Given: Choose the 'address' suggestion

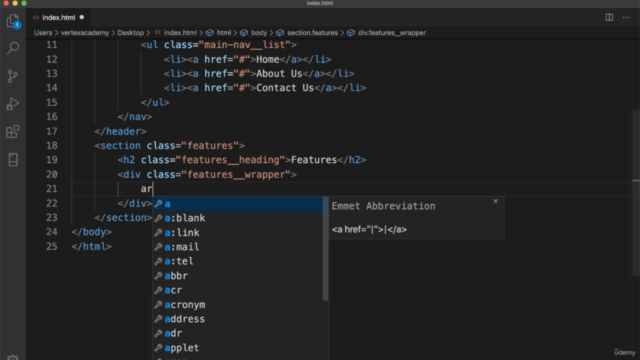Looking at the screenshot, I should (238, 319).
